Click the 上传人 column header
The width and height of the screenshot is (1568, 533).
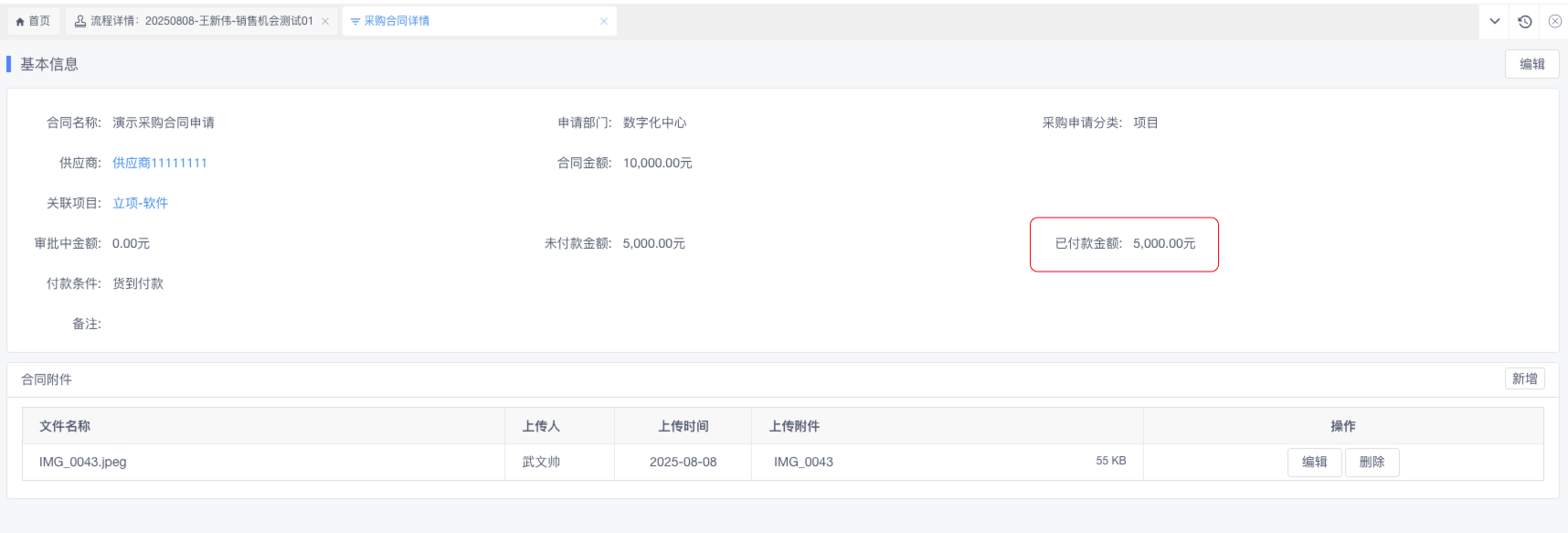pyautogui.click(x=541, y=426)
